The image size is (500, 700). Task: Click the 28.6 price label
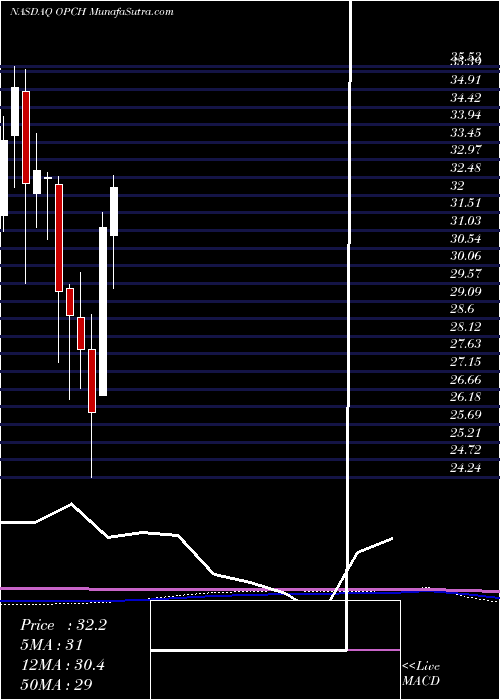click(462, 309)
